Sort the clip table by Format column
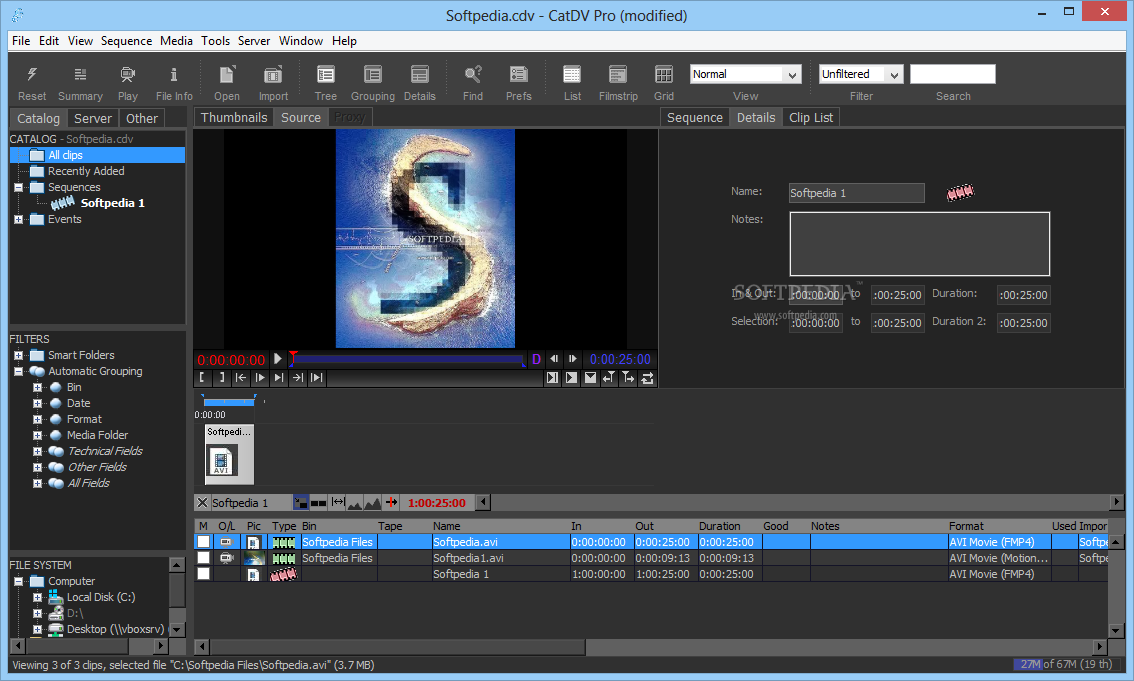 998,526
